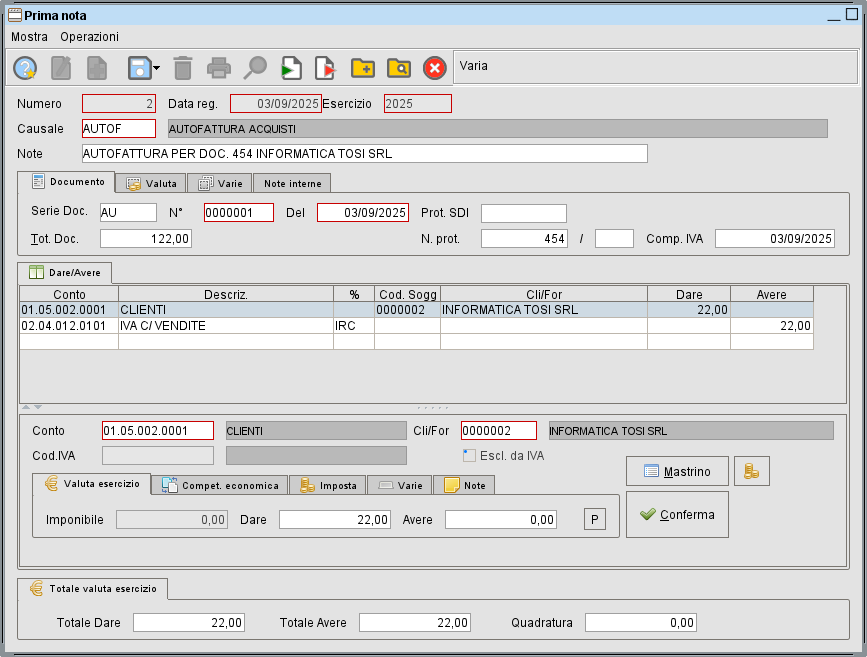Click the Serie Doc. AU field
The image size is (867, 657).
coord(128,212)
